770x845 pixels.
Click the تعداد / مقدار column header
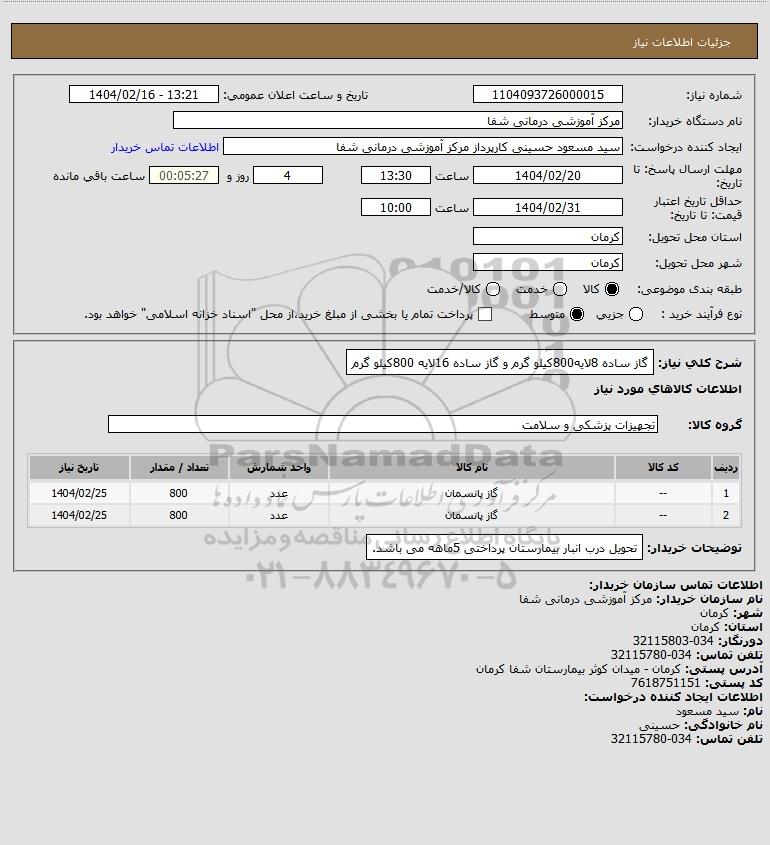click(x=179, y=467)
